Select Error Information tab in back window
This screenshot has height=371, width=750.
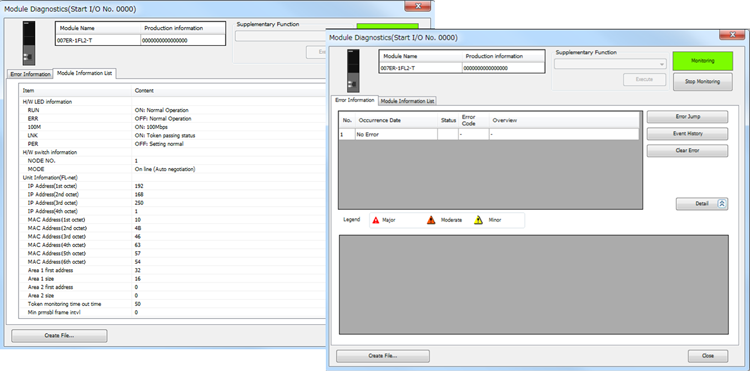[30, 74]
